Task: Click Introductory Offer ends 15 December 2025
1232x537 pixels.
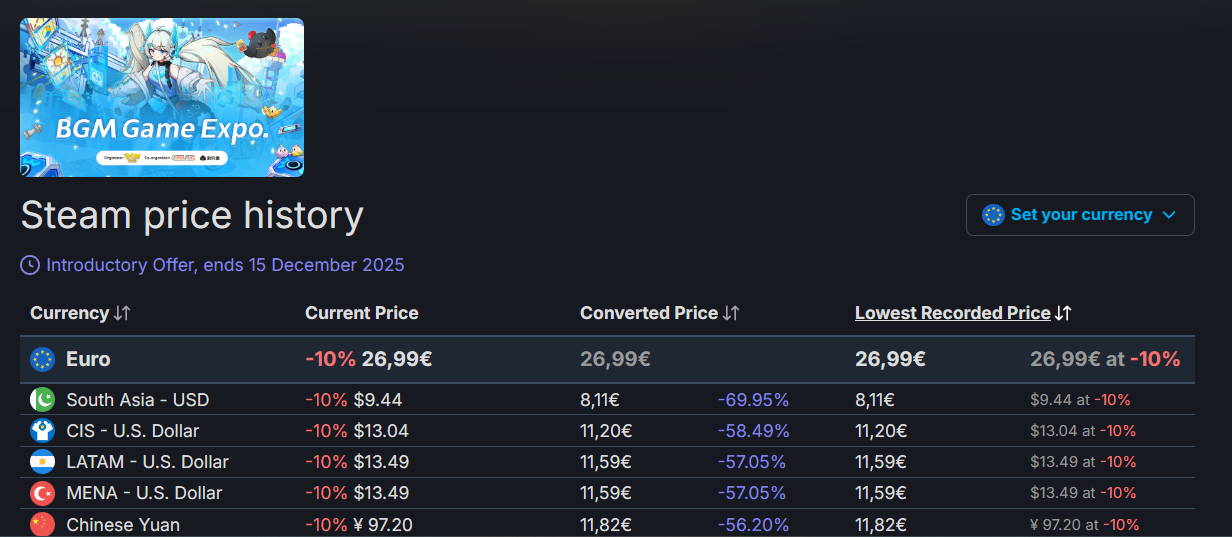Action: (225, 265)
